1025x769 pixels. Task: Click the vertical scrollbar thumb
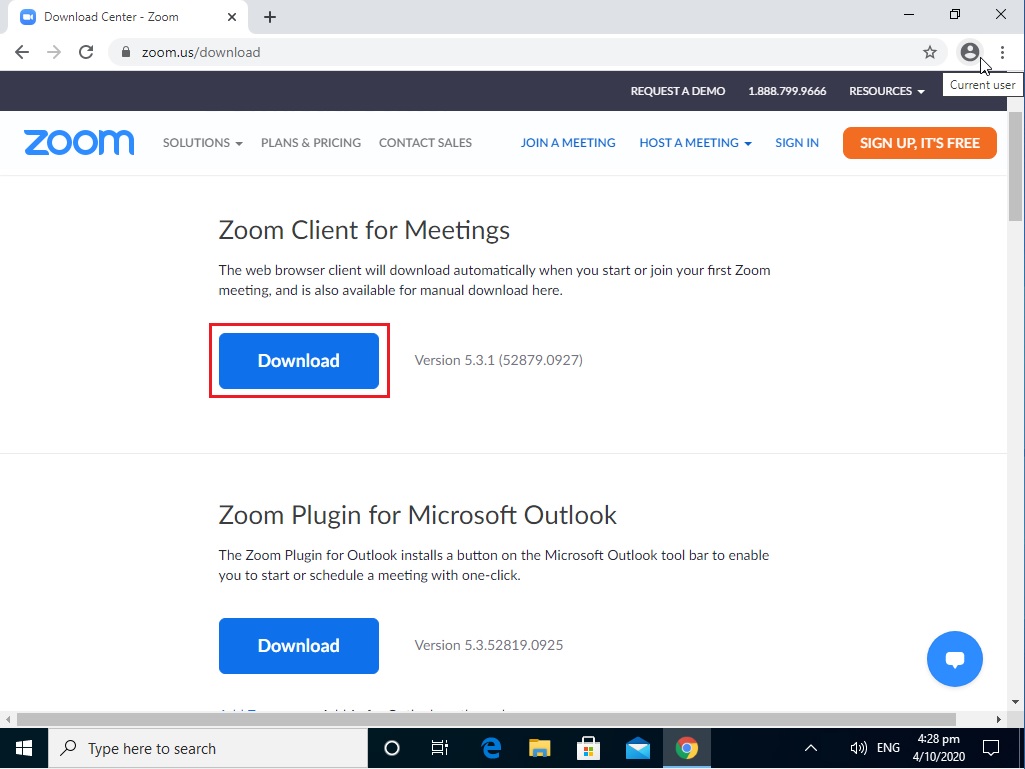coord(1015,166)
